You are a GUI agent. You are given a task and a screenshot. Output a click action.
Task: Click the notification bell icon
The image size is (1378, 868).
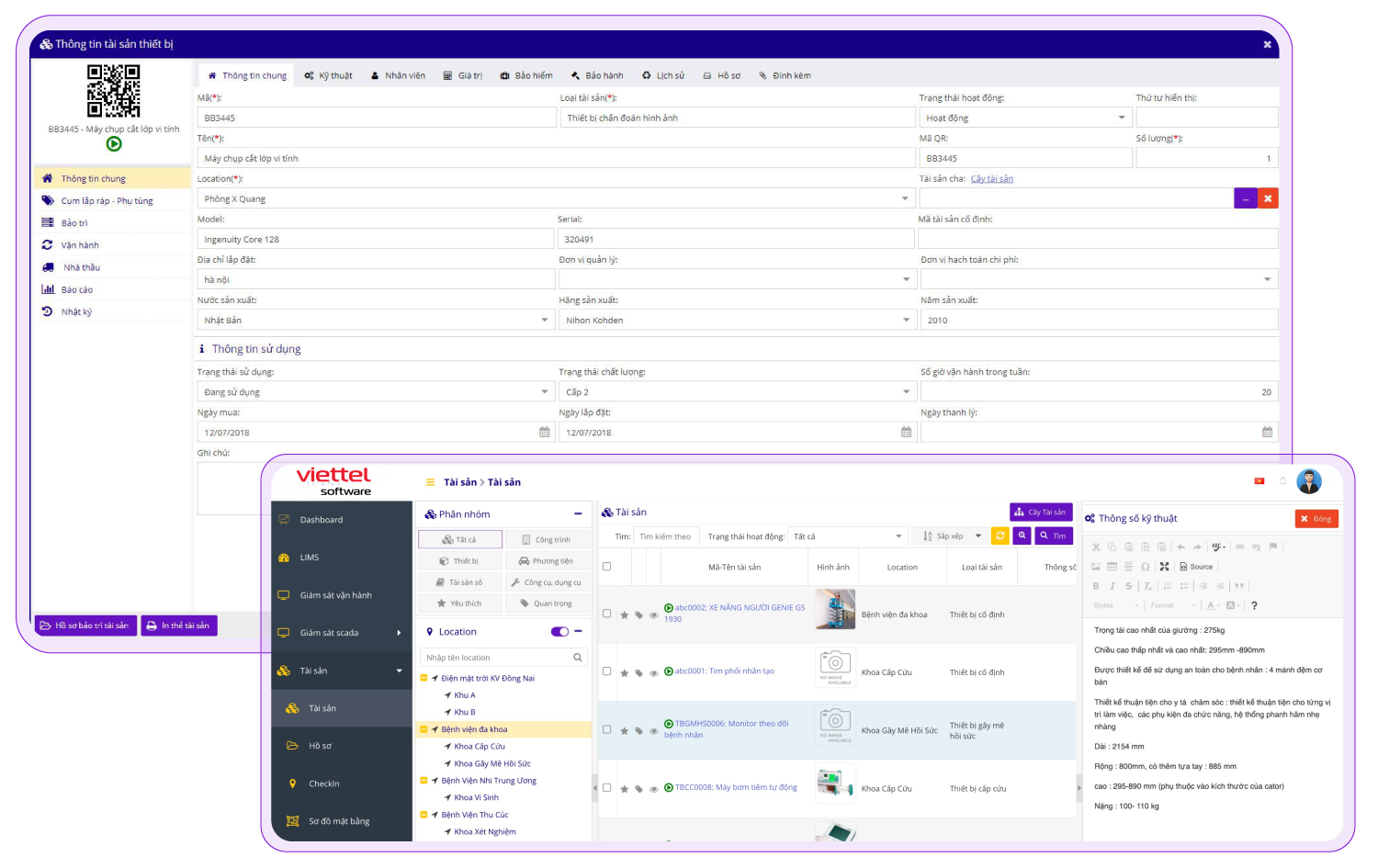(1281, 481)
